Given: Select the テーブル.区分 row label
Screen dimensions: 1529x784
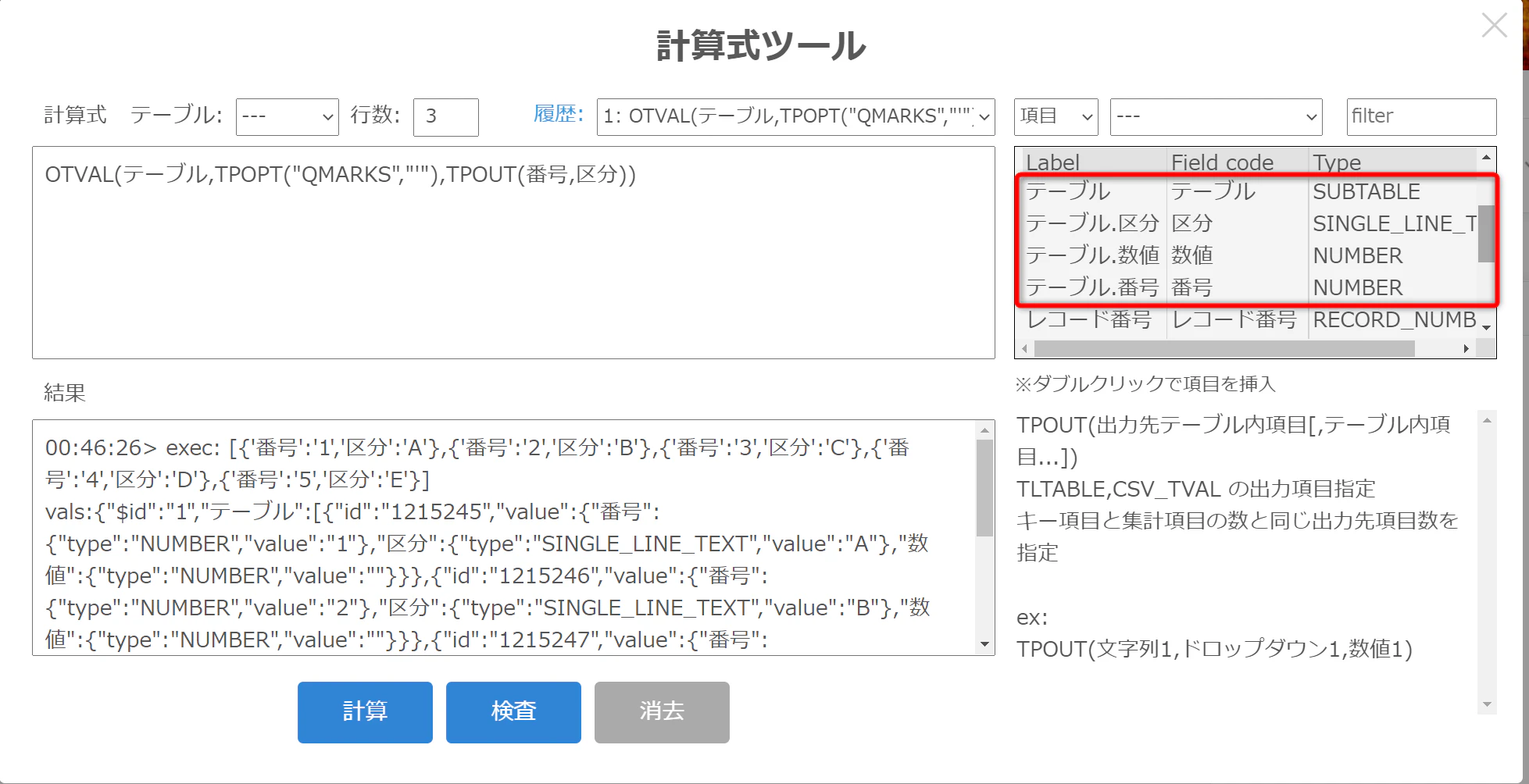Looking at the screenshot, I should (x=1091, y=223).
